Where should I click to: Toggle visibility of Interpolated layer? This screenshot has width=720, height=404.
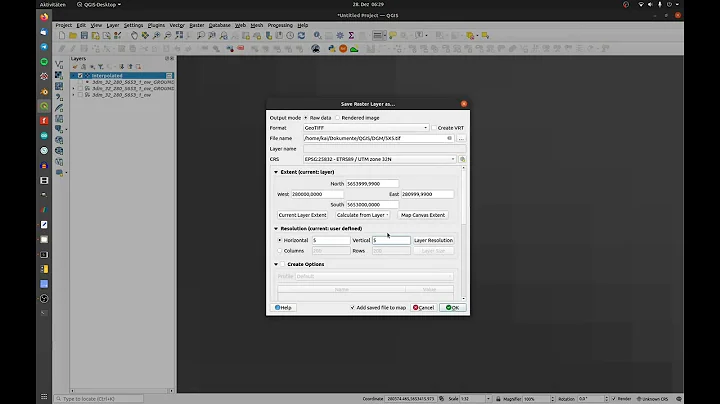pyautogui.click(x=80, y=76)
